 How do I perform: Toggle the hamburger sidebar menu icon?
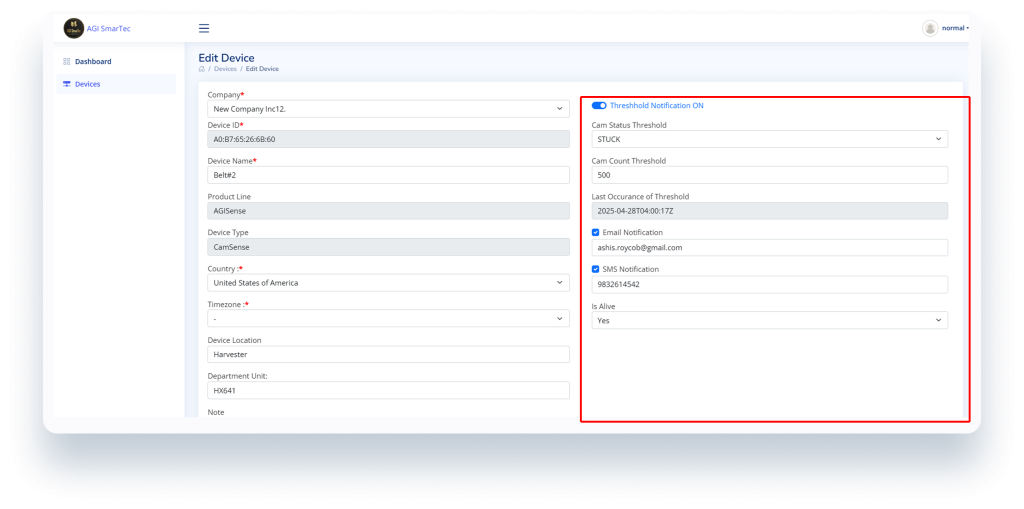pos(204,28)
